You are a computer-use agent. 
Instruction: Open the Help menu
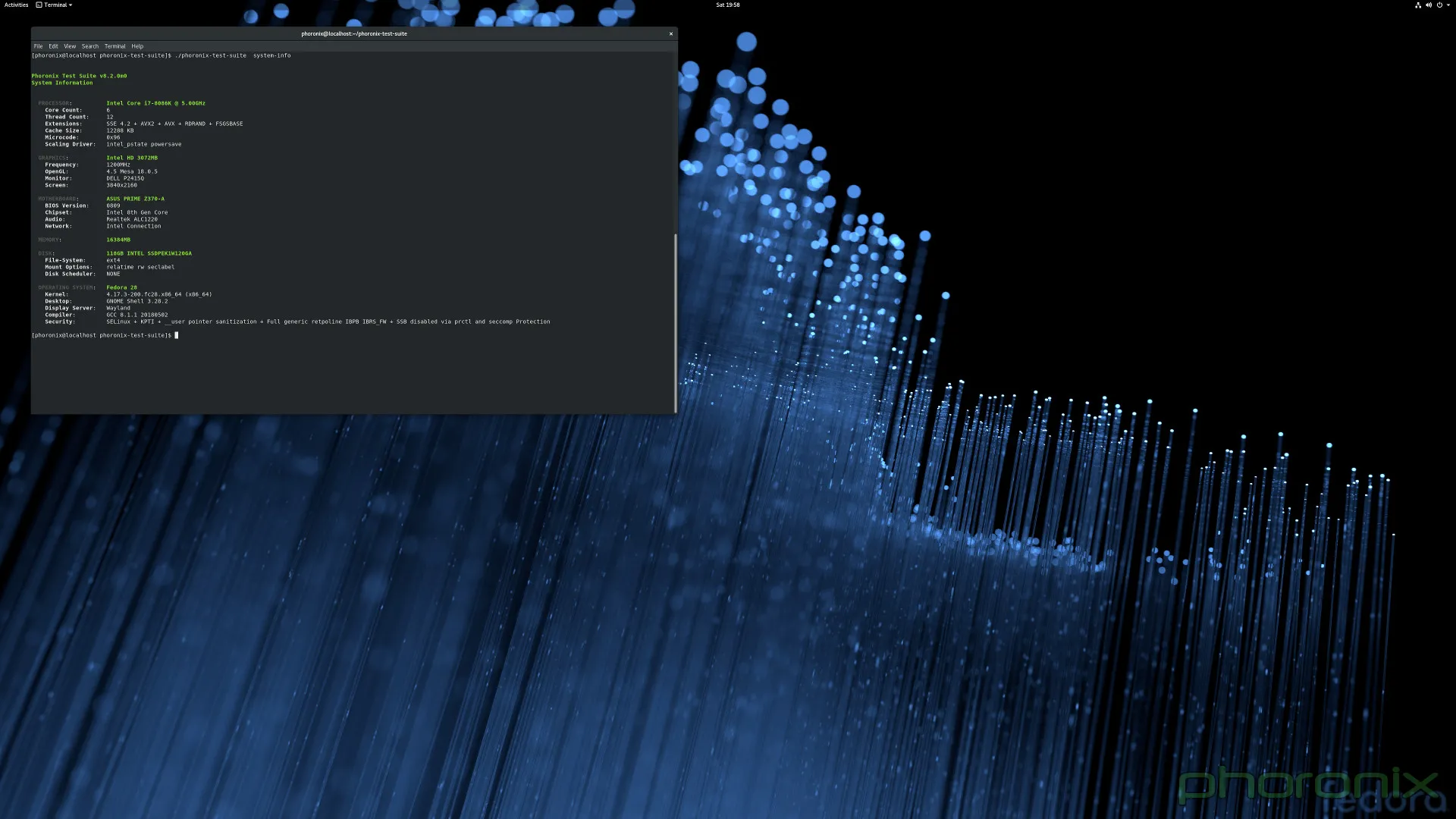pyautogui.click(x=137, y=46)
